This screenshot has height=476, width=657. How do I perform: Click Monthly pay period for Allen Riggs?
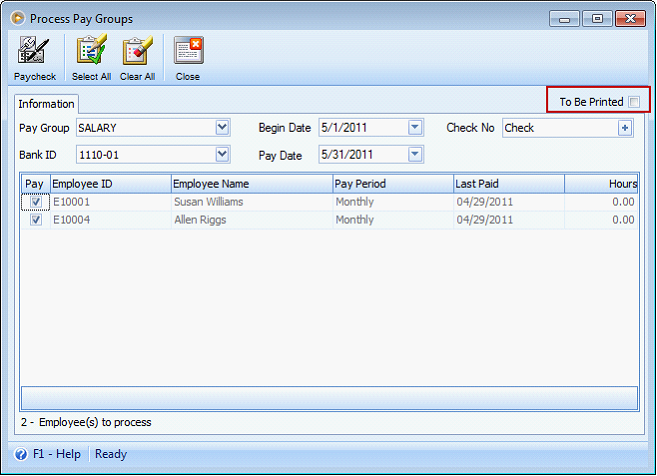[x=393, y=220]
